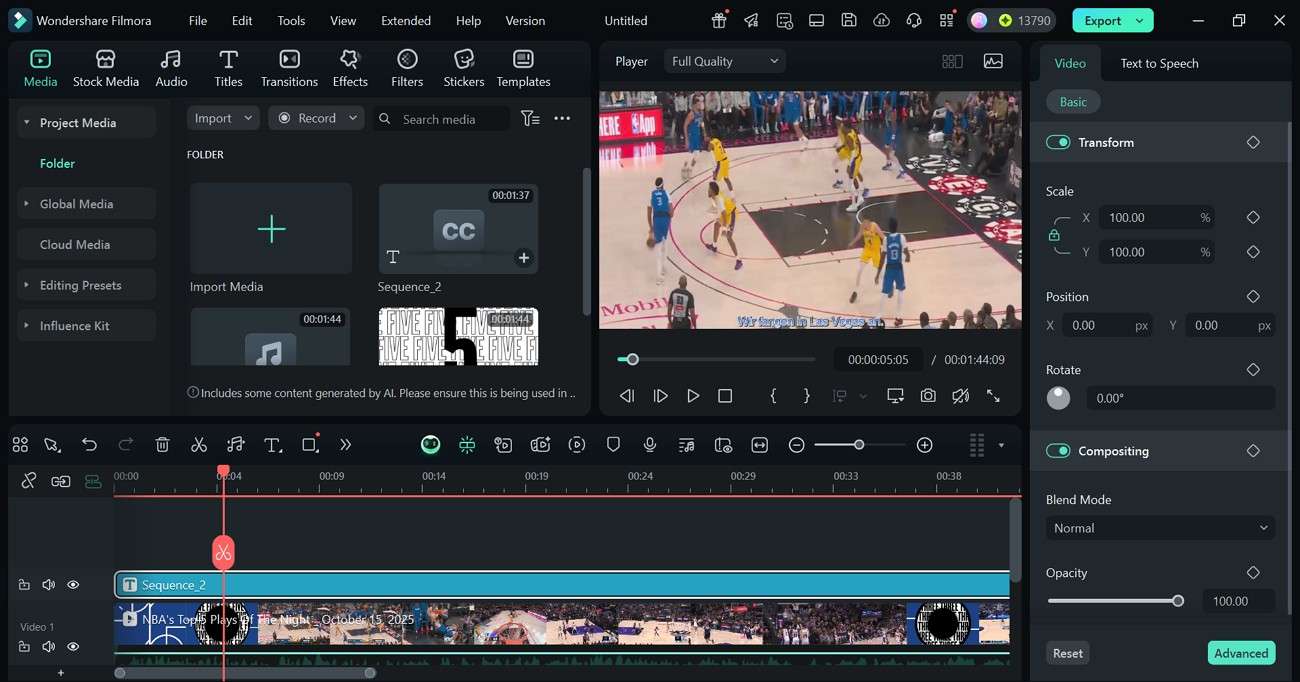Select the Crop tool in timeline toolbar
This screenshot has width=1300, height=682.
310,445
